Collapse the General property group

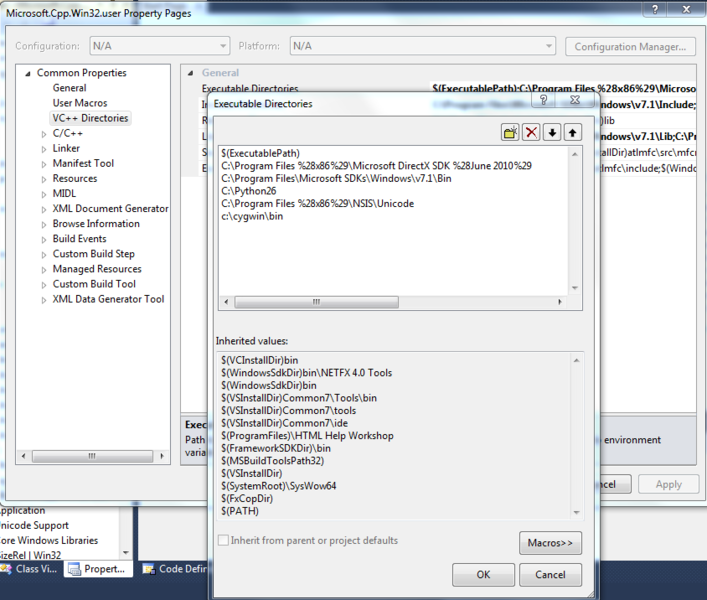coord(191,73)
